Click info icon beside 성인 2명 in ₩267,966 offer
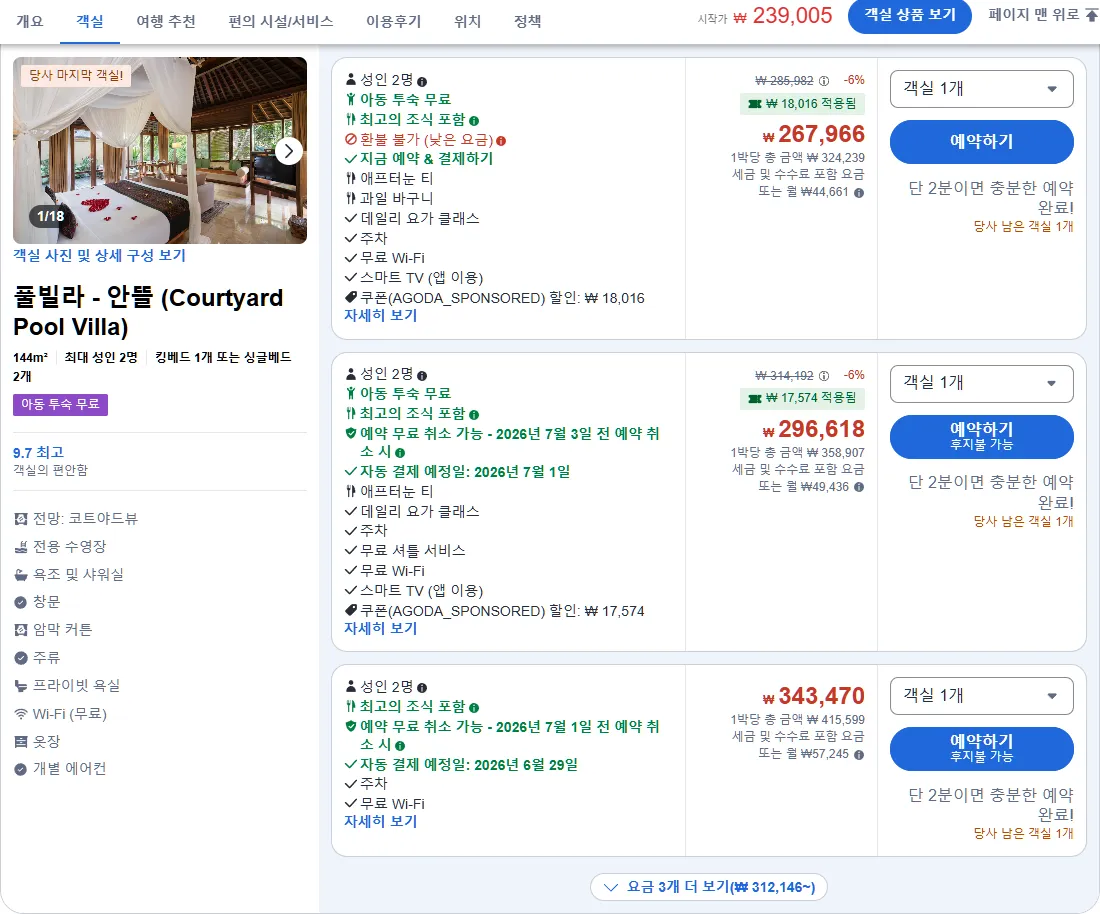 [x=422, y=81]
